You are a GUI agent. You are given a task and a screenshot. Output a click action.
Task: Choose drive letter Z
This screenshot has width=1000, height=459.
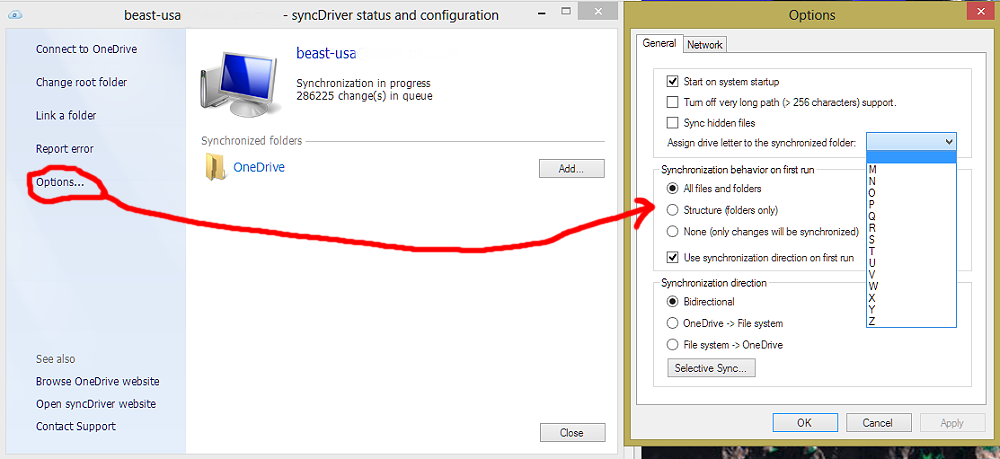click(911, 321)
